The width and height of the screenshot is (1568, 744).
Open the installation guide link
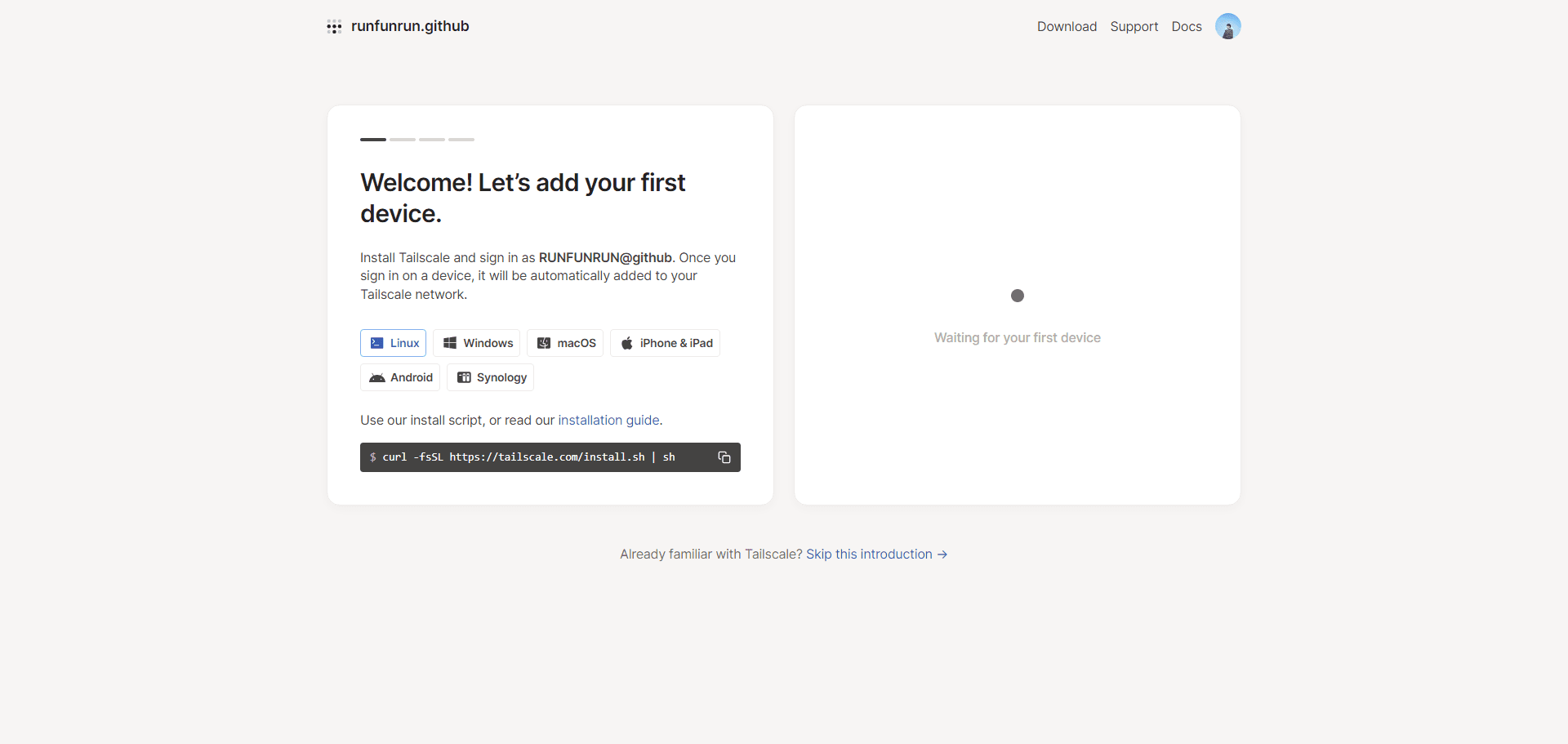(608, 420)
